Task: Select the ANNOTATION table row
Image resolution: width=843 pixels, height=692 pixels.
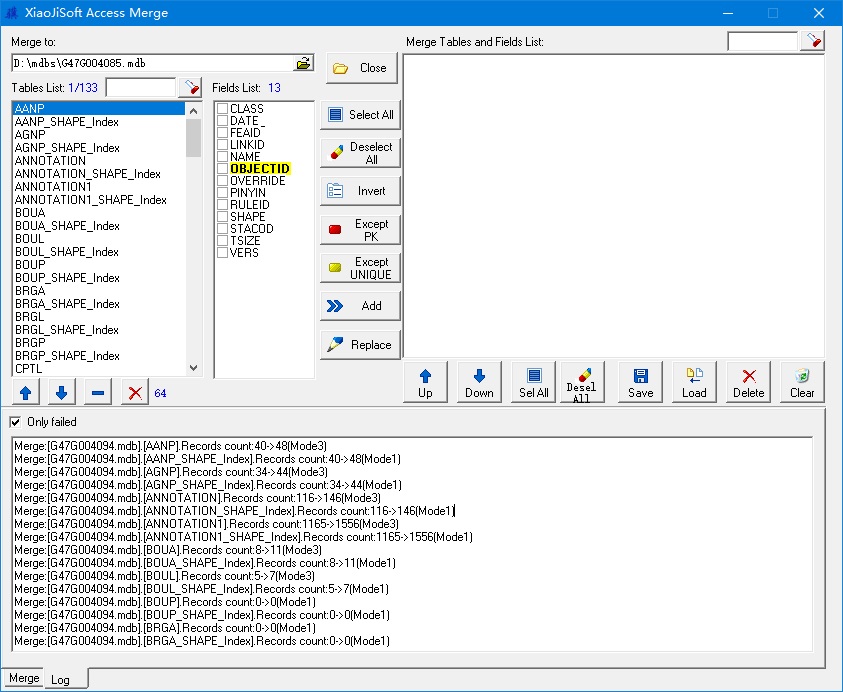Action: click(98, 161)
